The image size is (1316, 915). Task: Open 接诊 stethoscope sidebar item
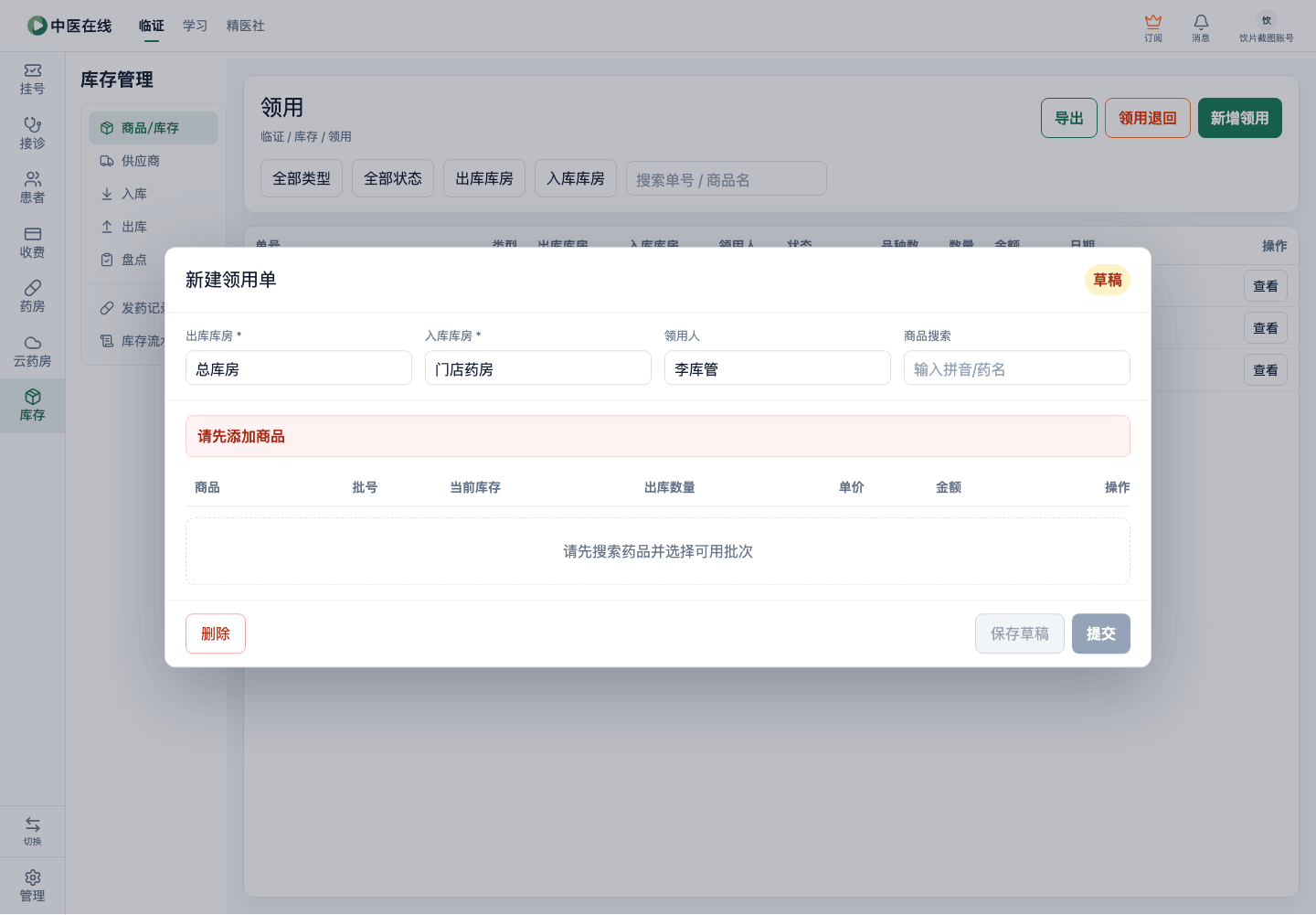pyautogui.click(x=33, y=133)
